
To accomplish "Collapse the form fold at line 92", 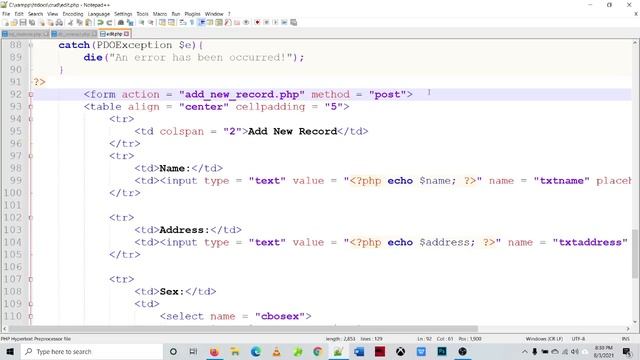I will click(31, 94).
